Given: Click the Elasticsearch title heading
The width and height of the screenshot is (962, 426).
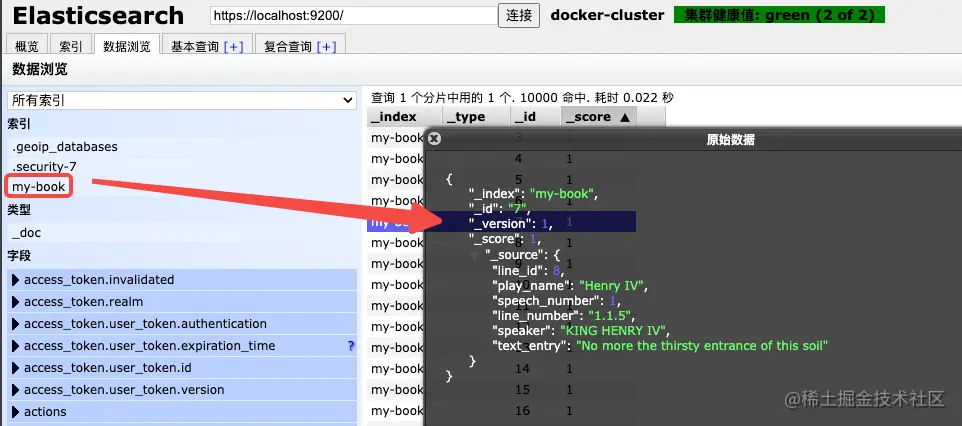Looking at the screenshot, I should click(98, 16).
